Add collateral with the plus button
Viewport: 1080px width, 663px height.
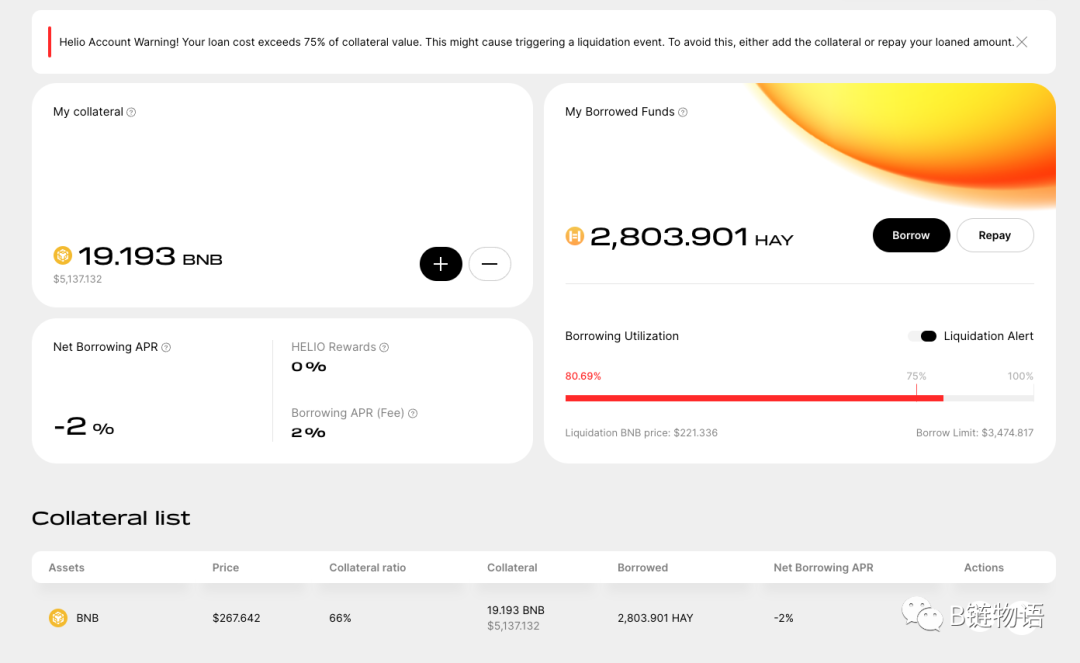(441, 264)
